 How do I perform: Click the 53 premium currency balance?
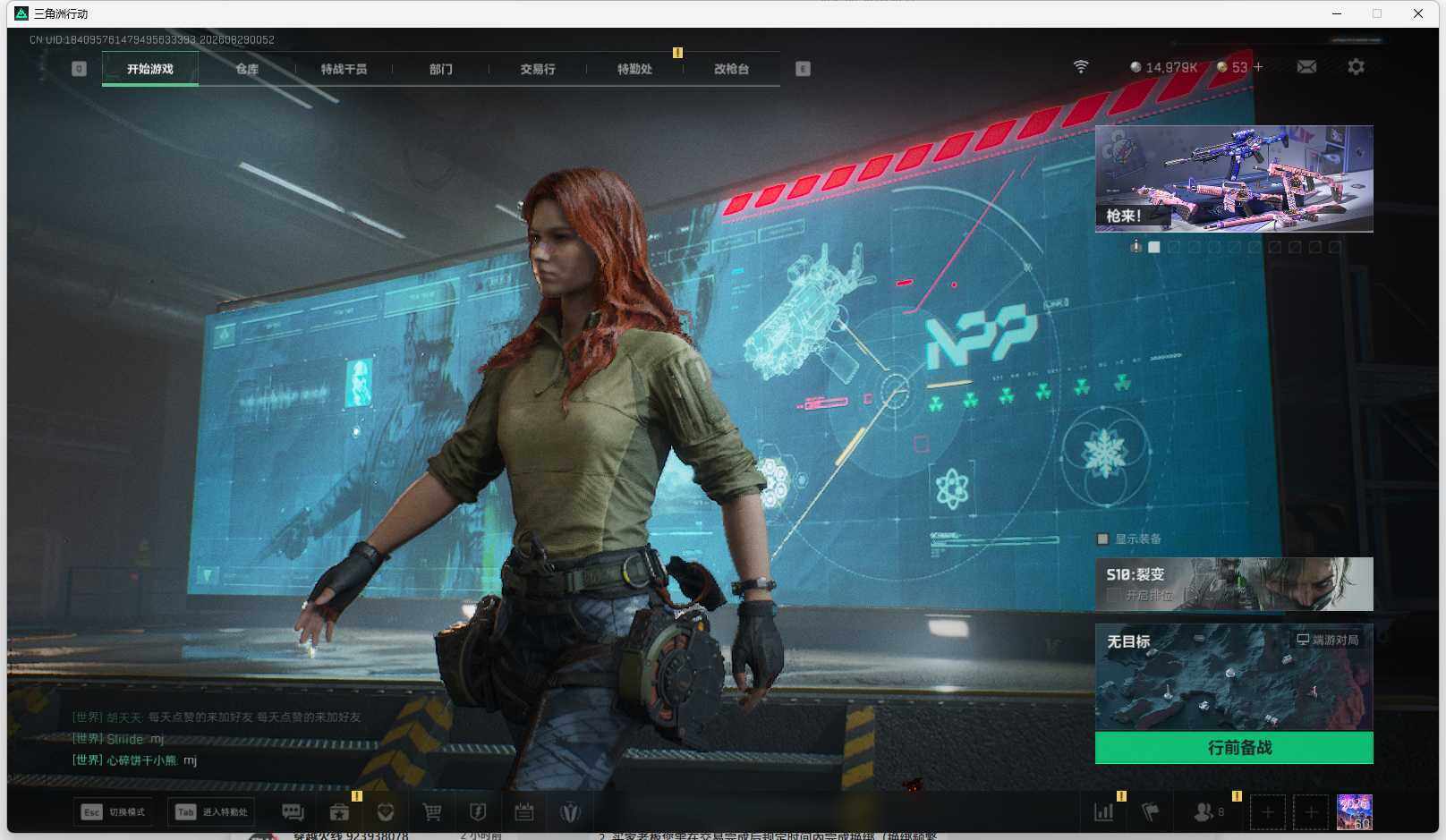(1232, 67)
